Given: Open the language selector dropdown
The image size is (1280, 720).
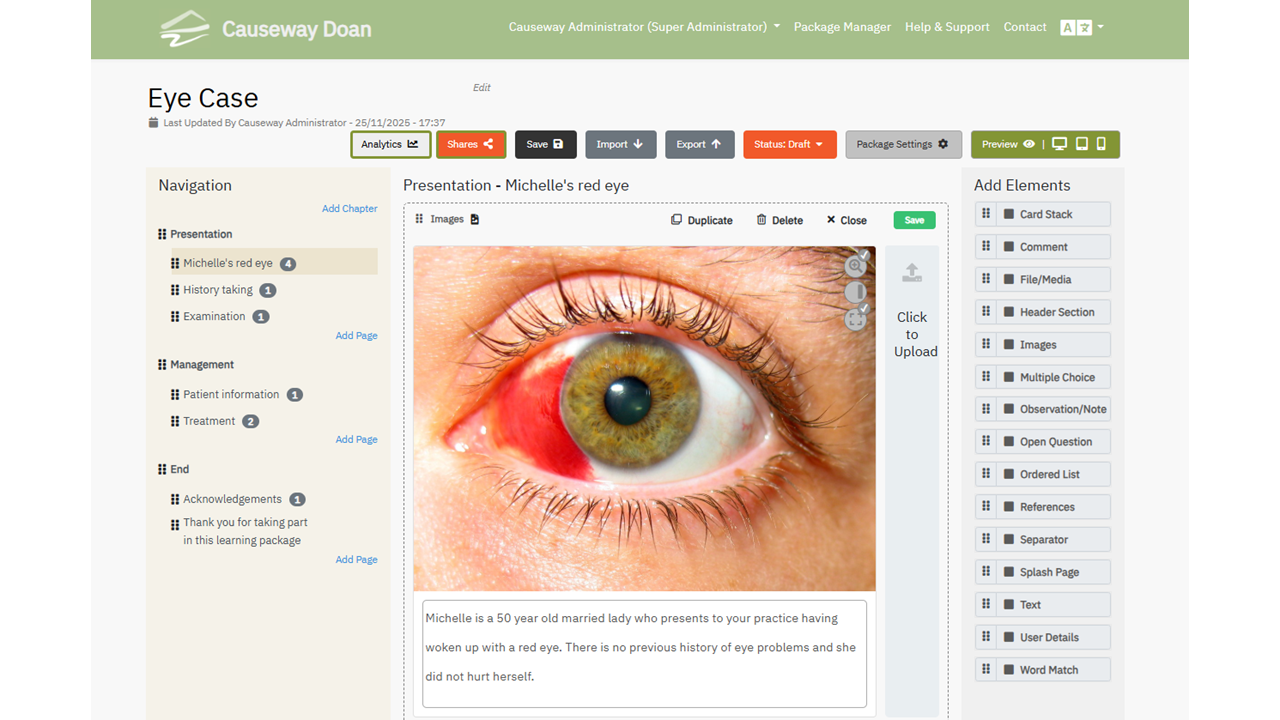Looking at the screenshot, I should coord(1082,27).
